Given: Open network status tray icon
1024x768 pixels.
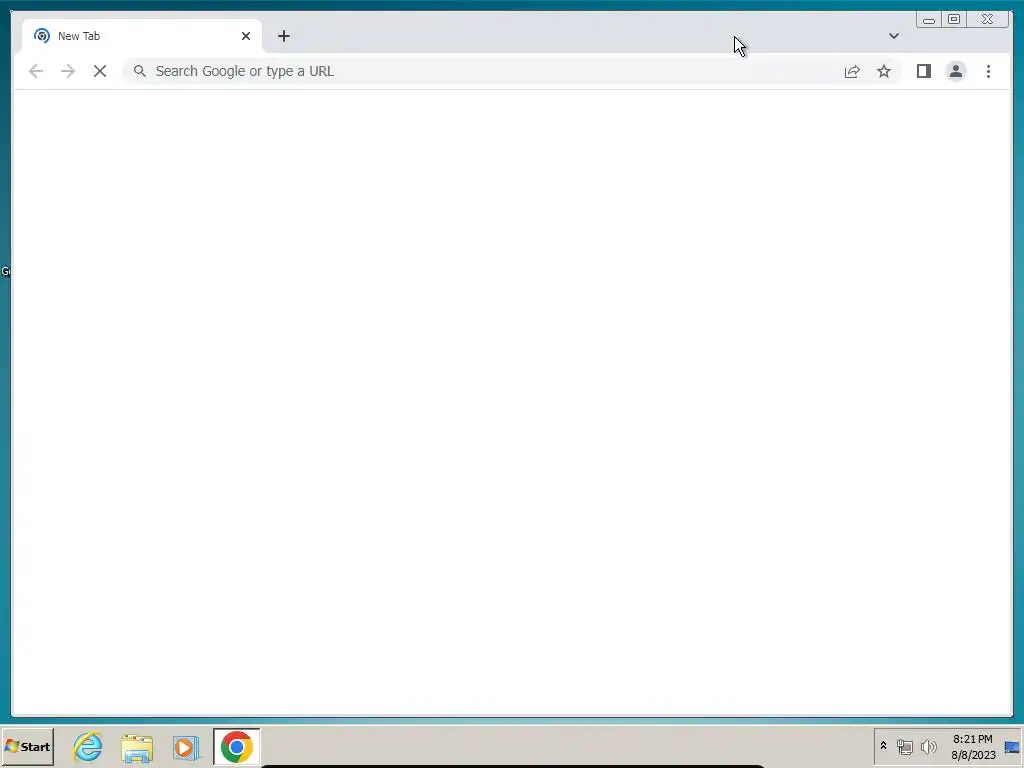Looking at the screenshot, I should pyautogui.click(x=904, y=746).
